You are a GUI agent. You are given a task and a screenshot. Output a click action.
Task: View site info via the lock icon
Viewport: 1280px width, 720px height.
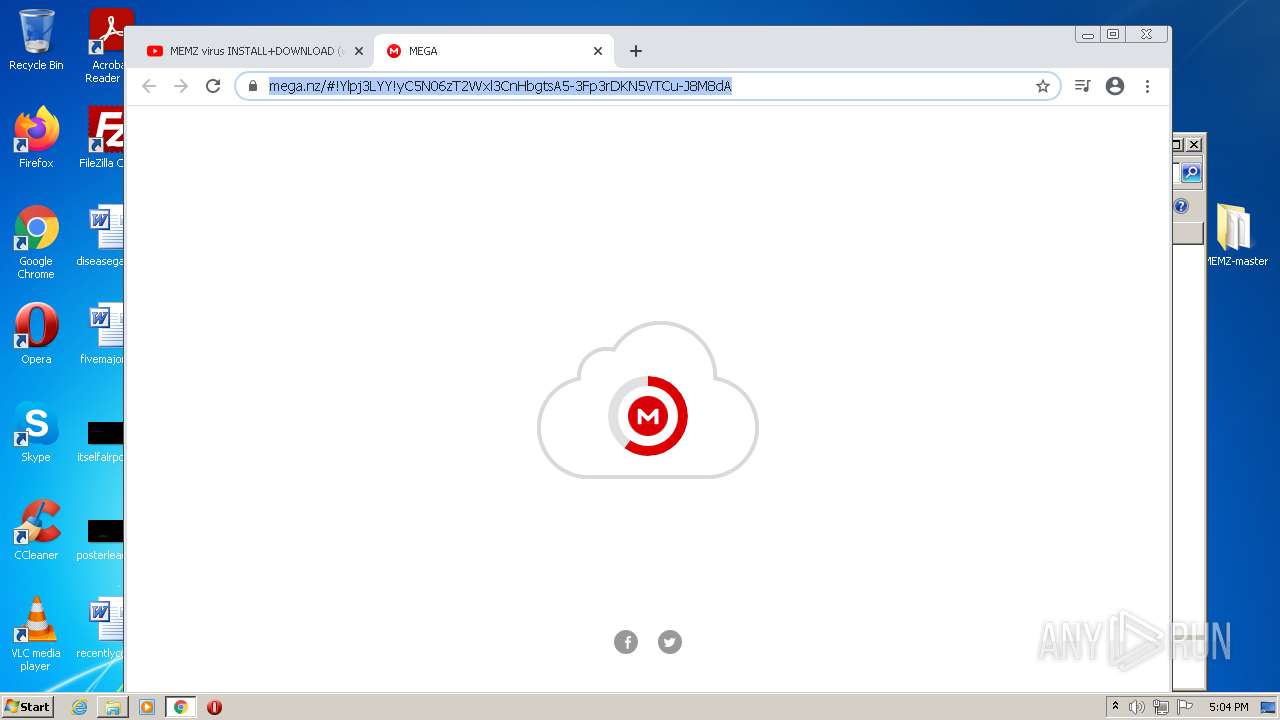(253, 86)
